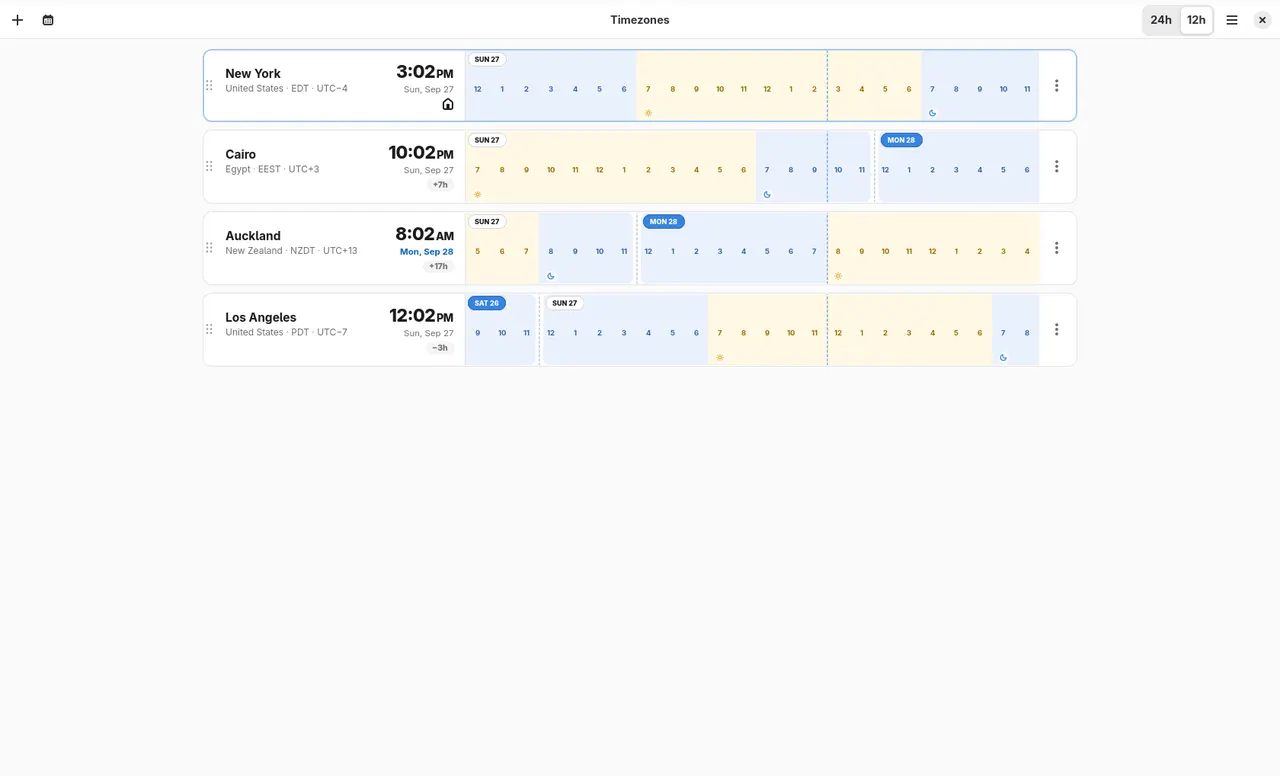Click the home icon under New York time
Screen dimensions: 1280x776
(448, 104)
